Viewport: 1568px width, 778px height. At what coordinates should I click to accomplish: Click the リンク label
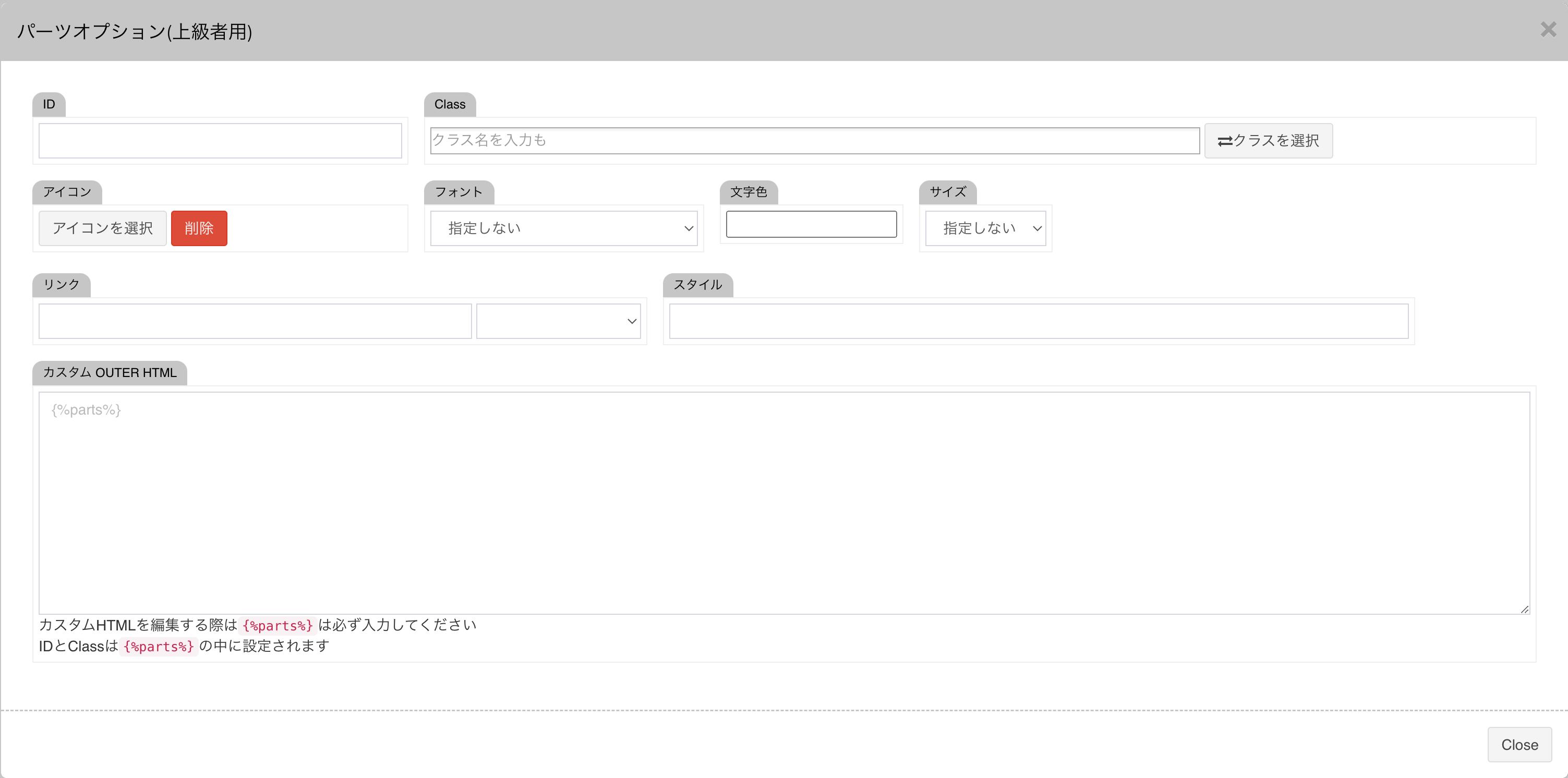(x=62, y=285)
